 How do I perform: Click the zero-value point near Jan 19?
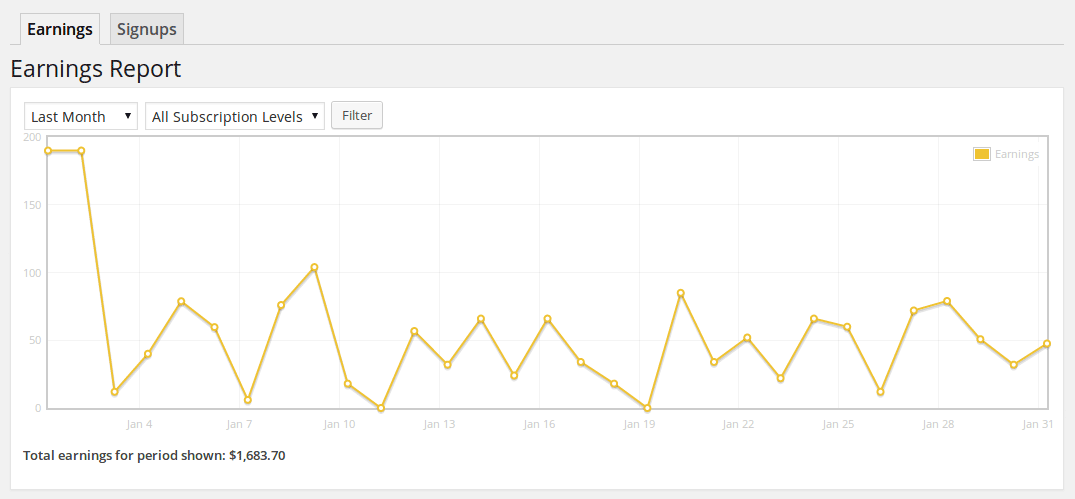point(647,408)
